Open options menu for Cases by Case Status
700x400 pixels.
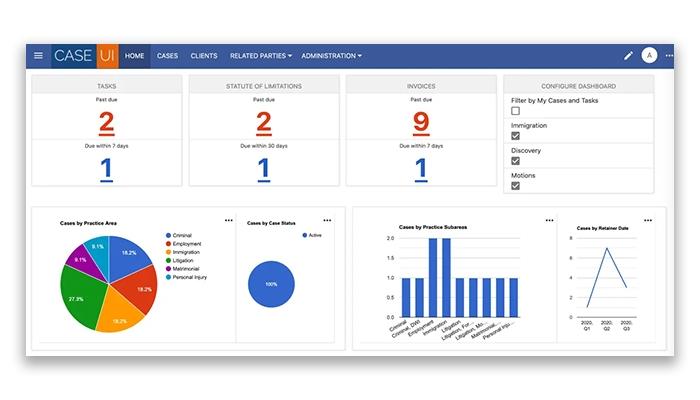(327, 220)
